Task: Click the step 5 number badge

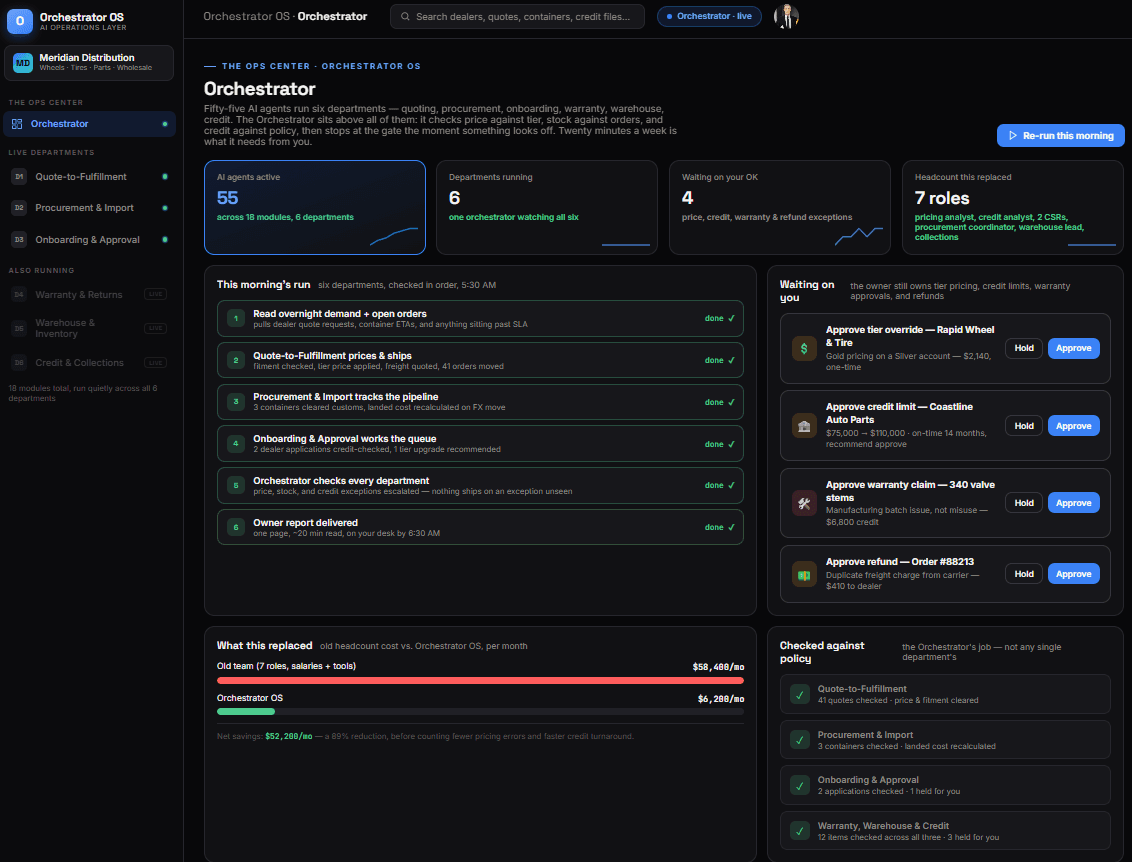Action: point(236,486)
